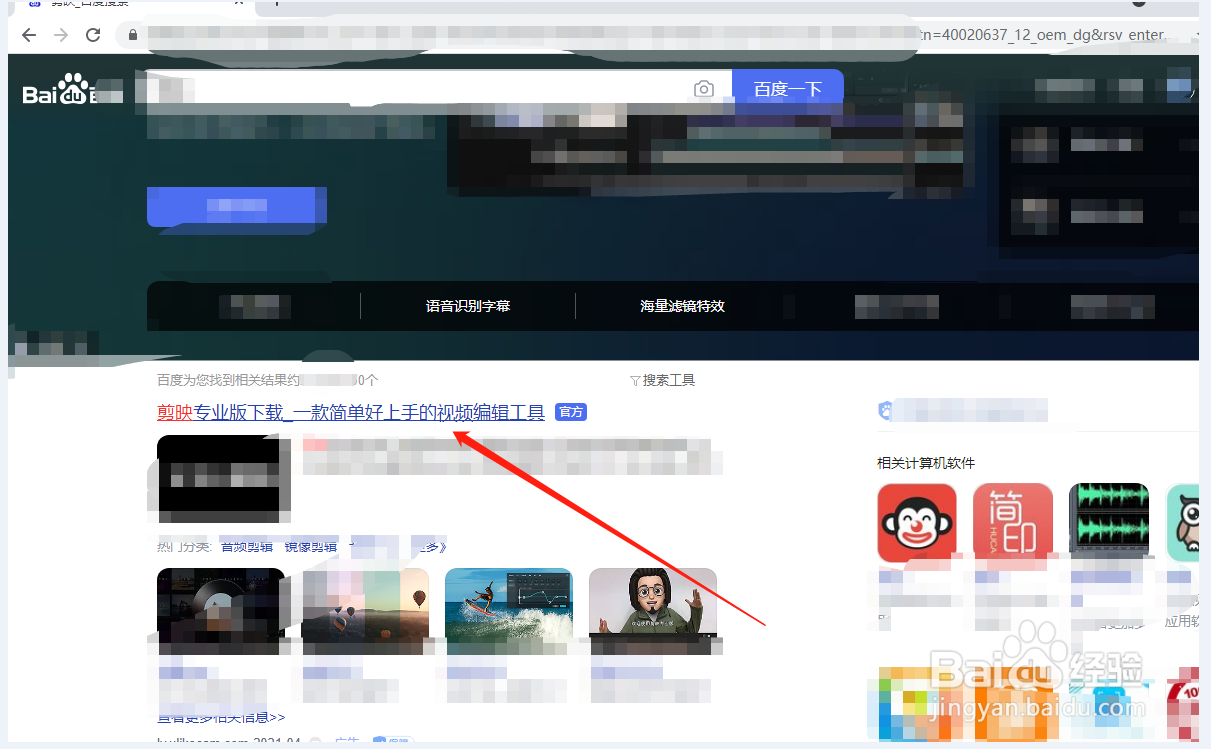Screen dimensions: 1211x749
Task: Click the 百度一下 search button
Action: (788, 89)
